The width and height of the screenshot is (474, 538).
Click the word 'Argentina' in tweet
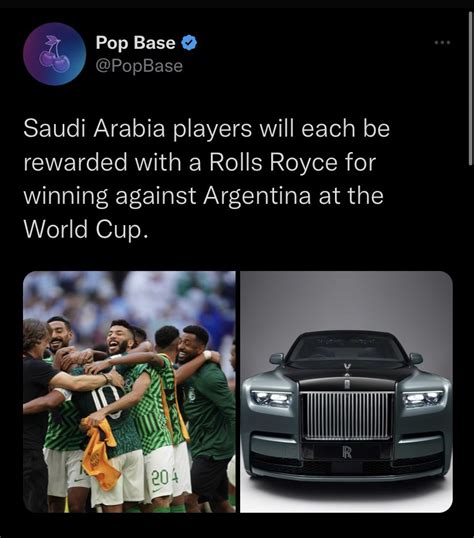257,196
